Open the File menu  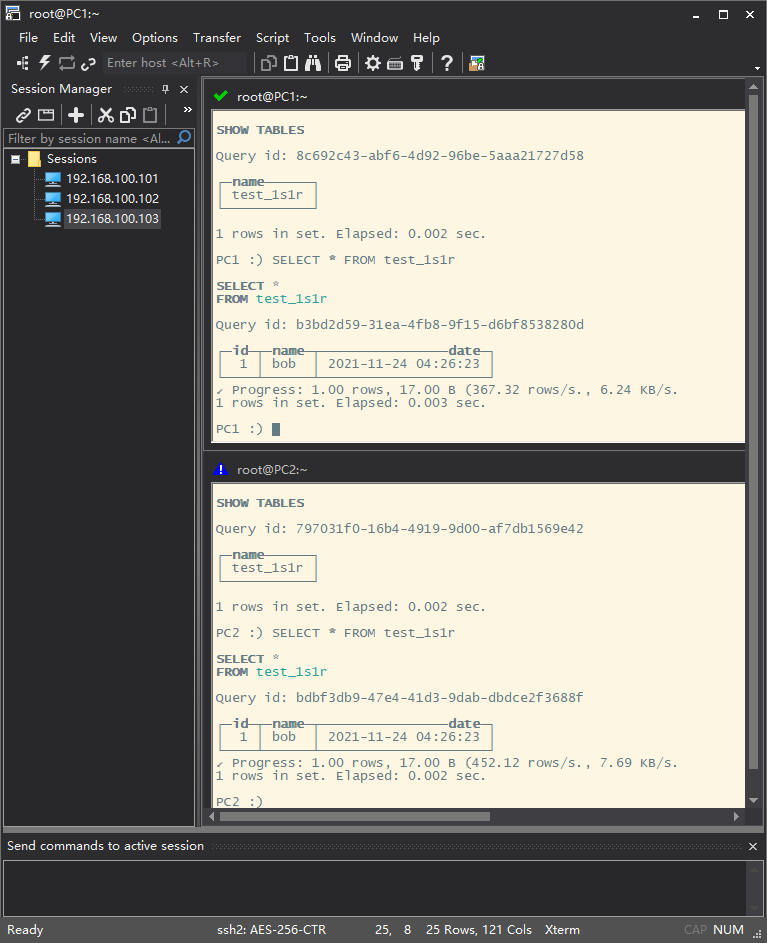click(28, 37)
